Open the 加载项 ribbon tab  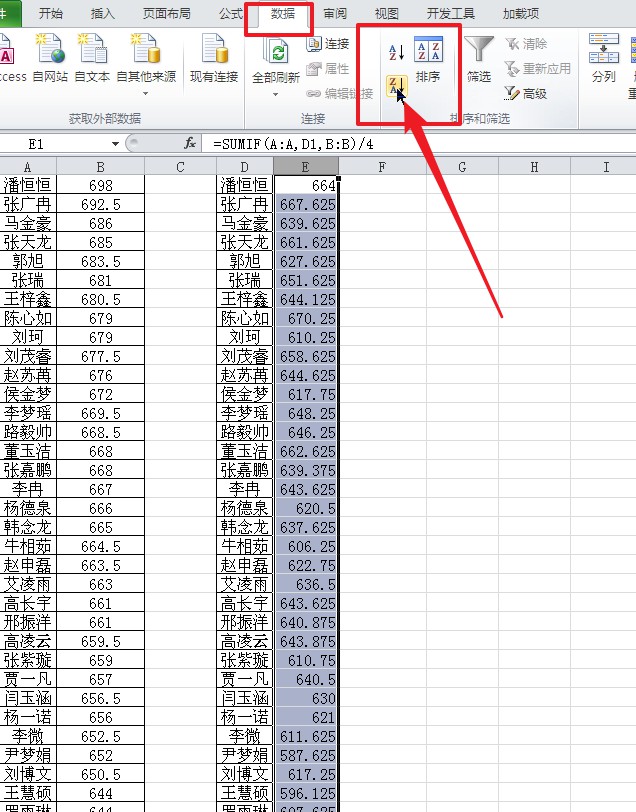[x=521, y=13]
